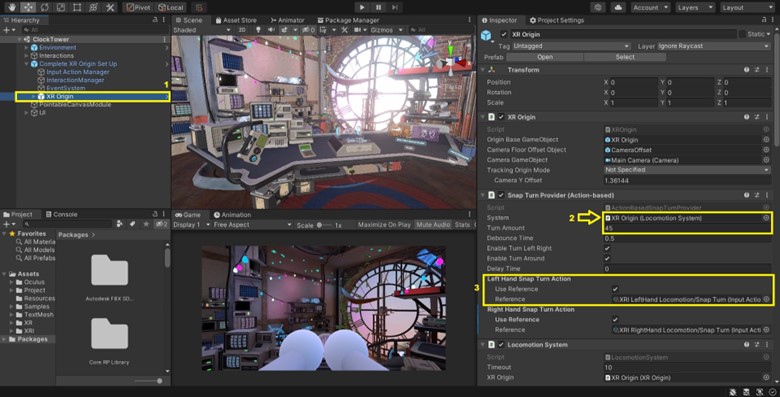Click the Pause button
Viewport: 780px width, 397px height.
point(379,7)
